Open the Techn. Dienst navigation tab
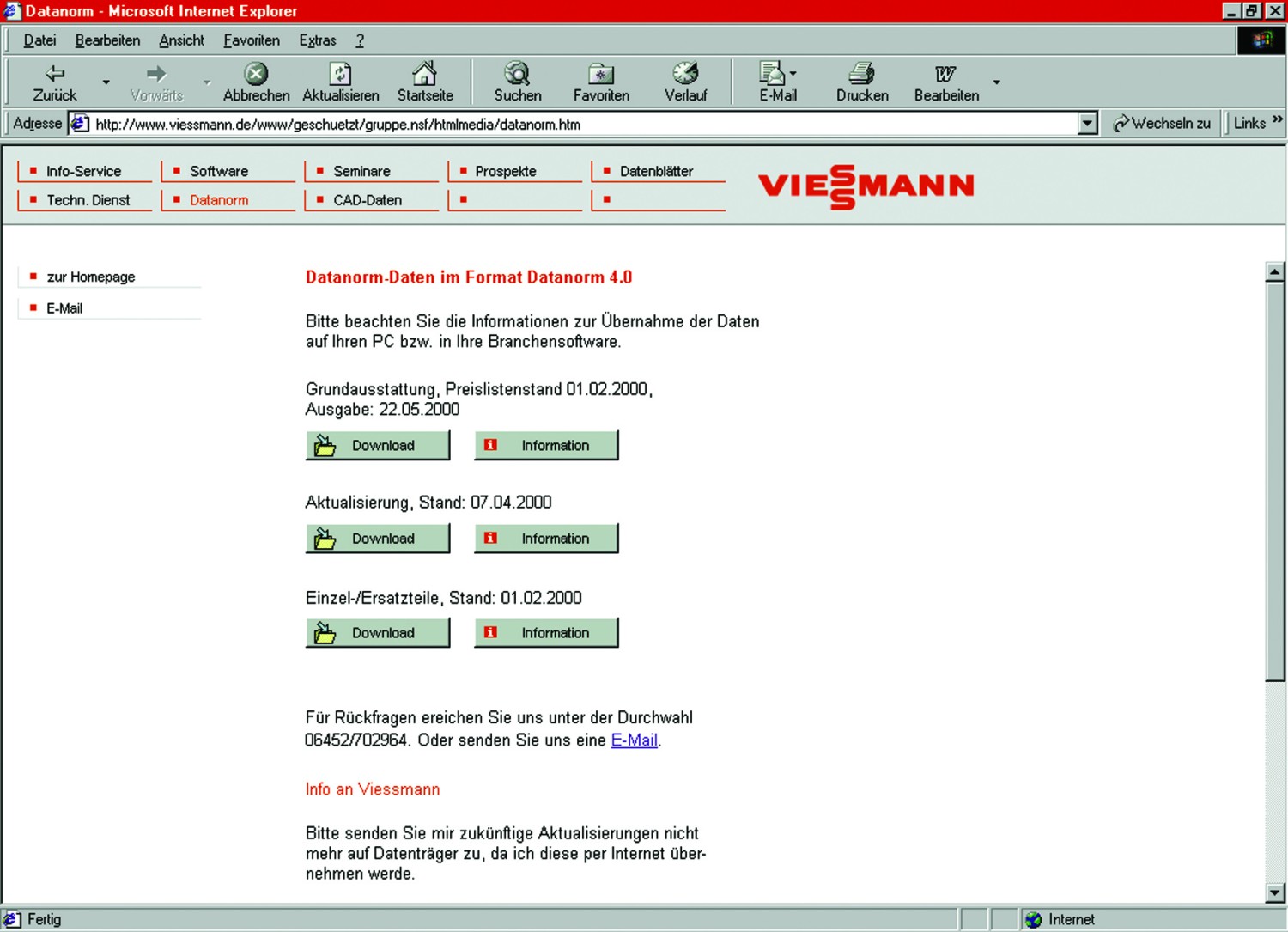This screenshot has height=932, width=1288. [84, 200]
